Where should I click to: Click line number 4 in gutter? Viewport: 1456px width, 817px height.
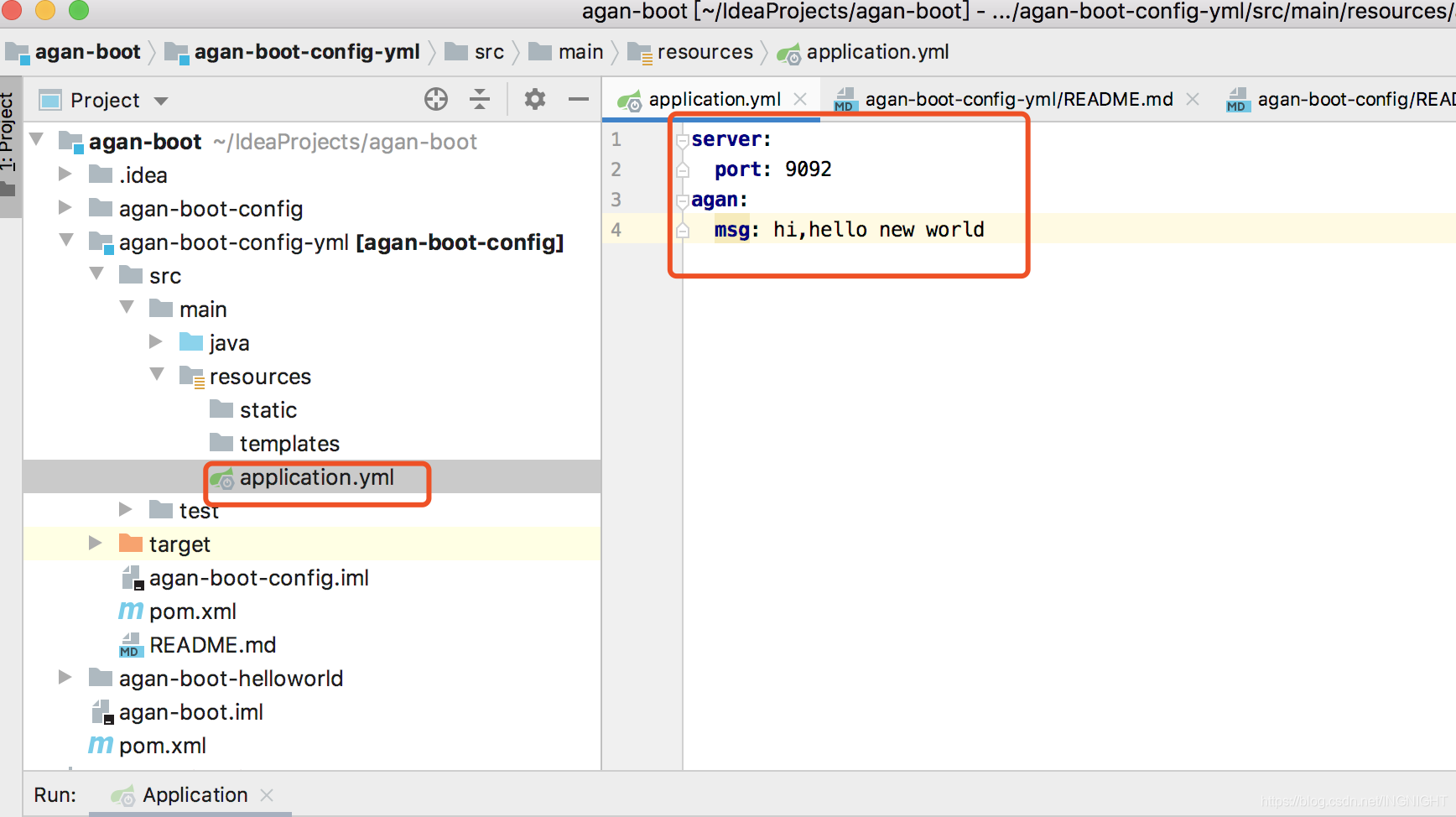[x=616, y=230]
